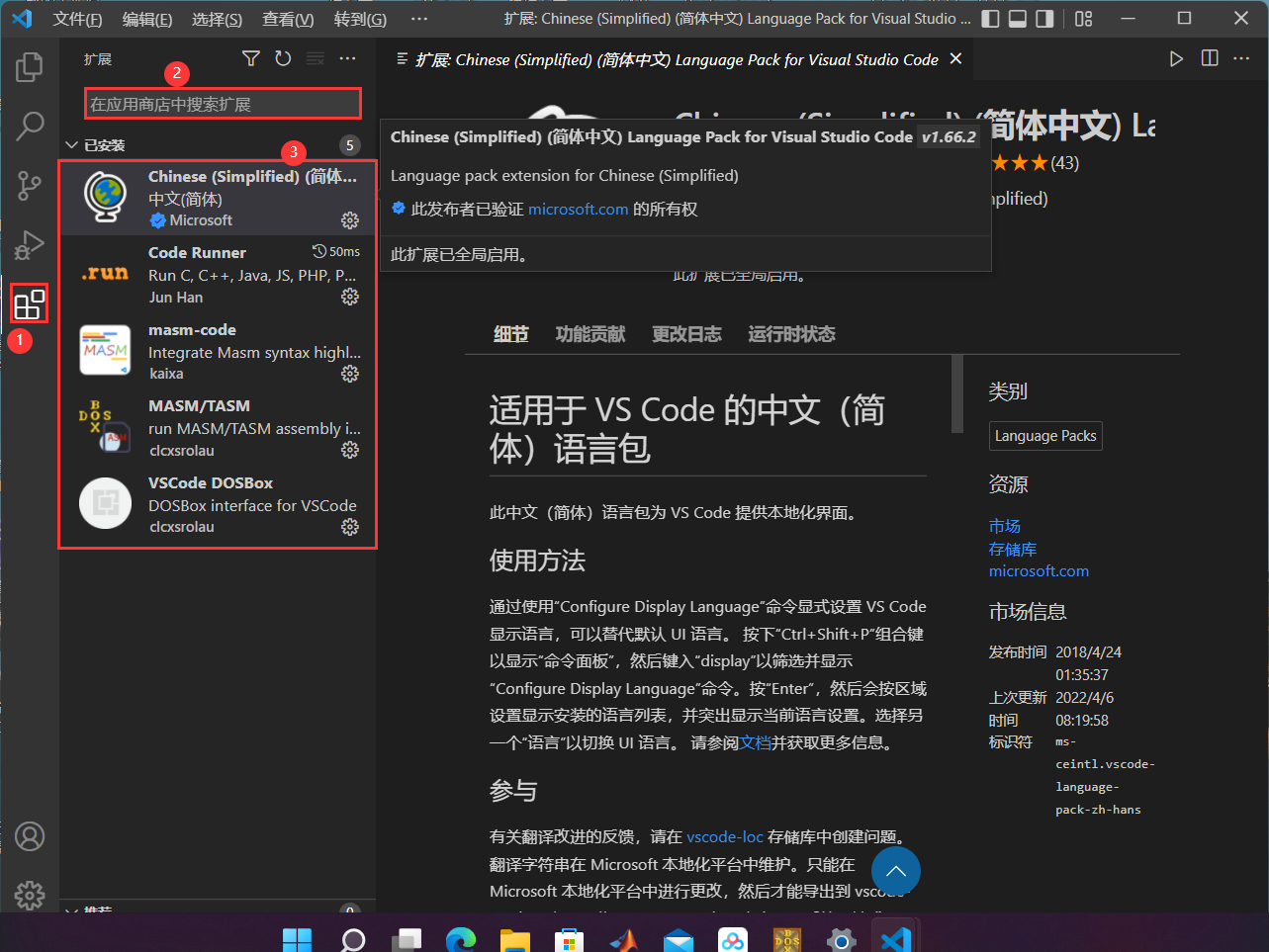Viewport: 1269px width, 952px height.
Task: Toggle bottom panel layout icon
Action: (1018, 19)
